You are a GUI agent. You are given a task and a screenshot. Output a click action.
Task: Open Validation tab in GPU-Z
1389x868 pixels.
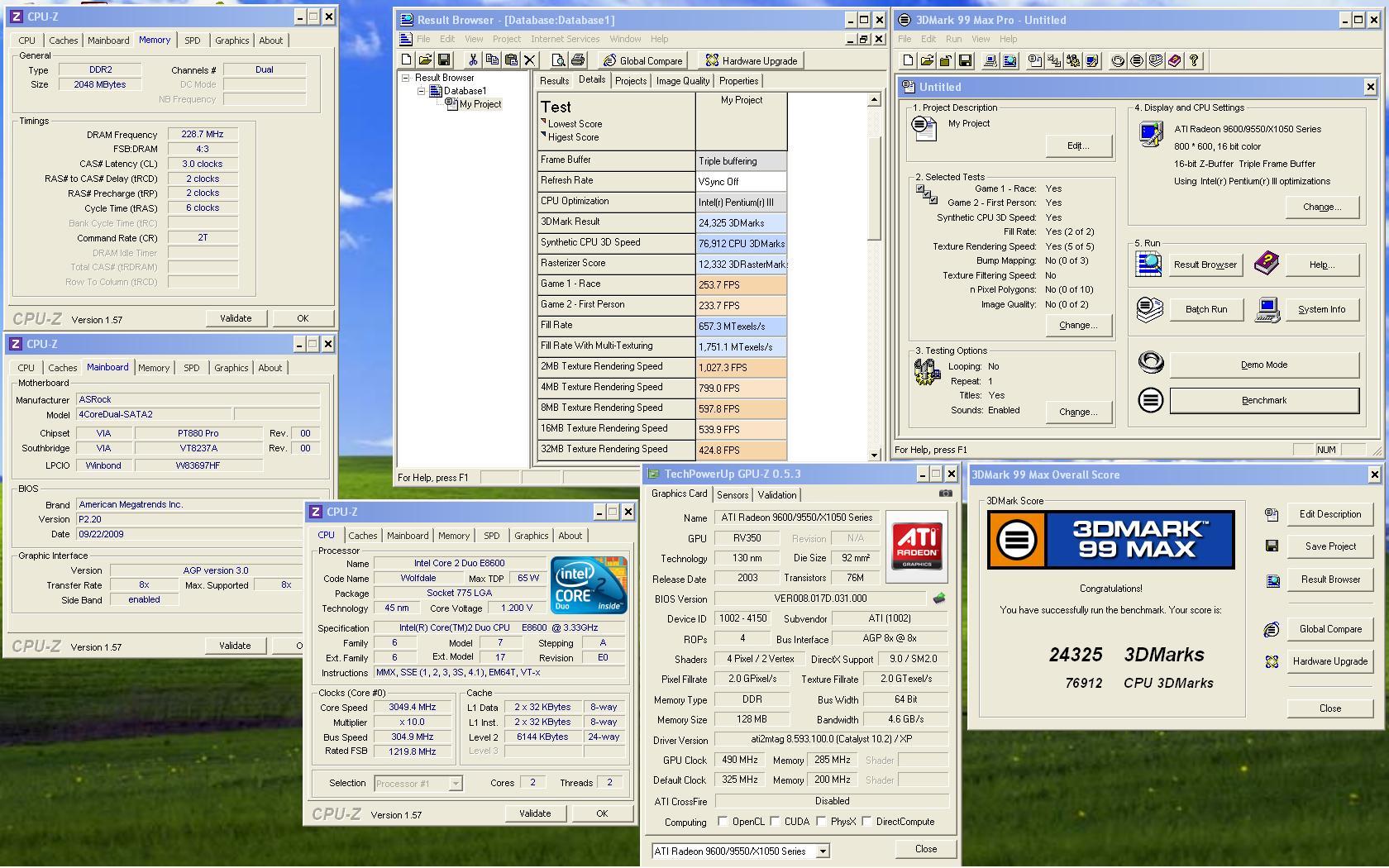point(777,495)
